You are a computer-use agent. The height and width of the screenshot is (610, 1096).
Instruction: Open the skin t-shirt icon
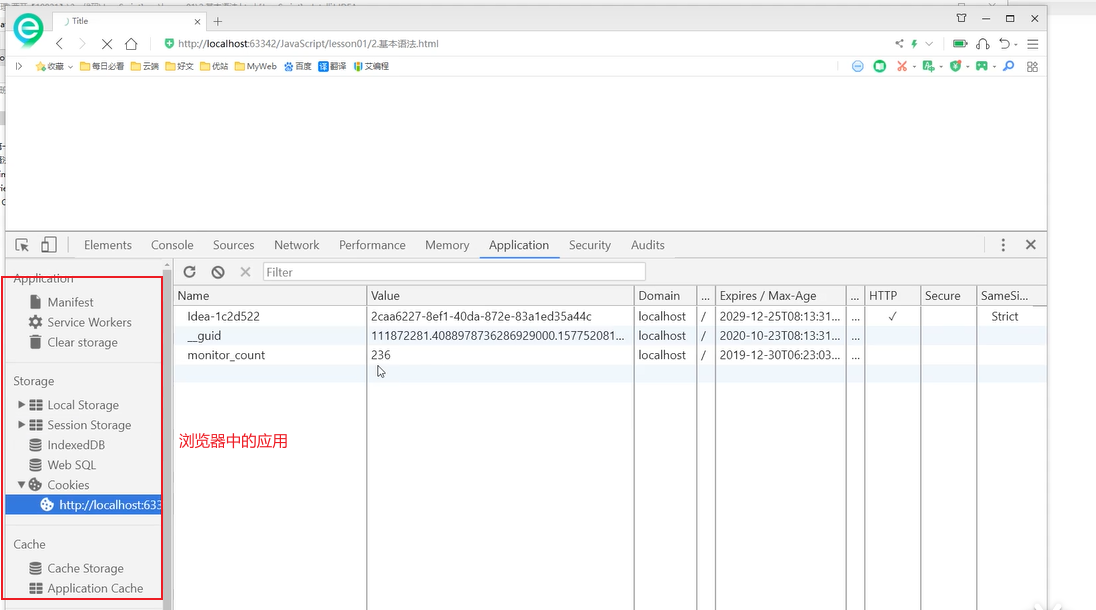click(961, 19)
